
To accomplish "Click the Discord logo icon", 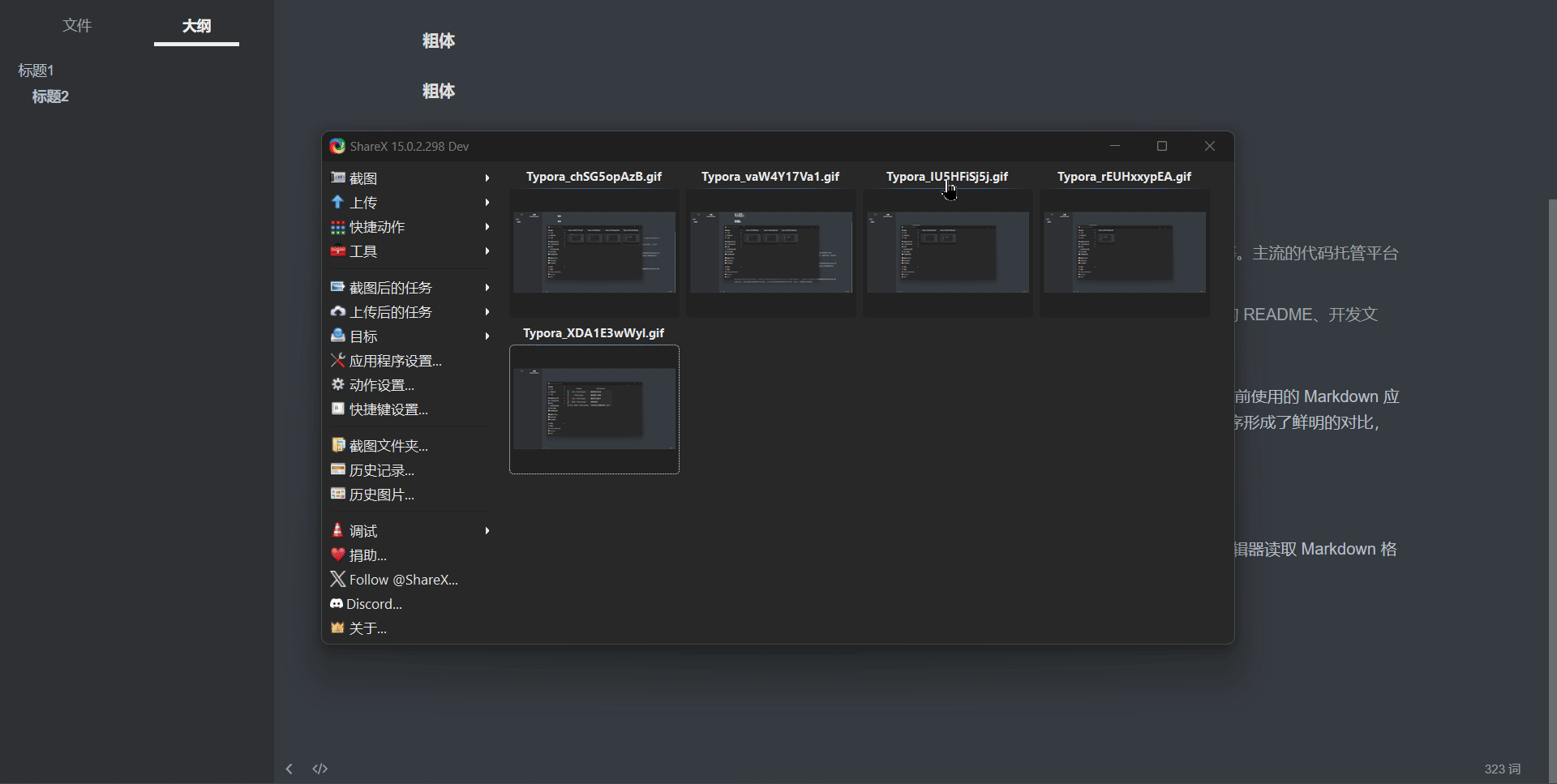I will pos(337,603).
